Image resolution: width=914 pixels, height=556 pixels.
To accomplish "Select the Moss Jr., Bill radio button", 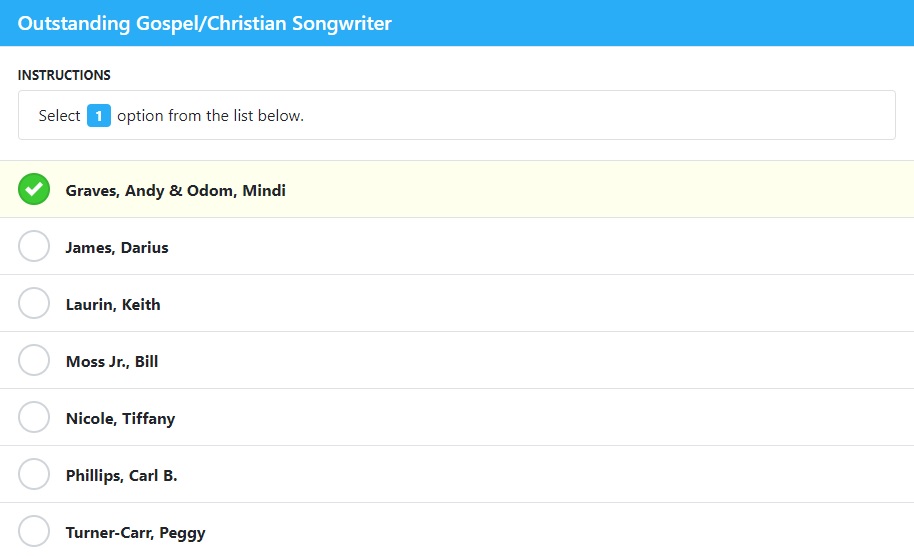I will [34, 360].
